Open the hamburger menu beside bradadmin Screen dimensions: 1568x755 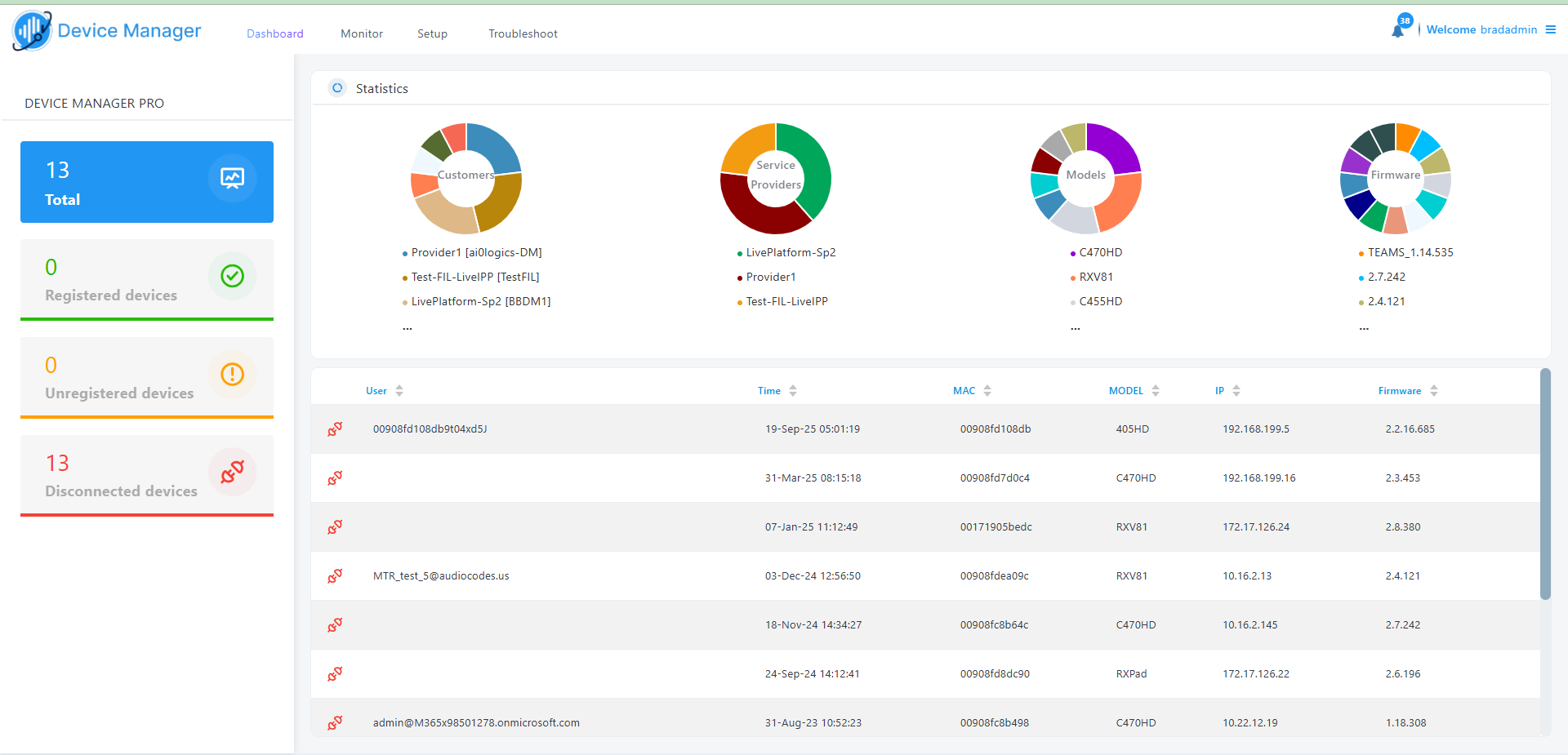(1550, 29)
